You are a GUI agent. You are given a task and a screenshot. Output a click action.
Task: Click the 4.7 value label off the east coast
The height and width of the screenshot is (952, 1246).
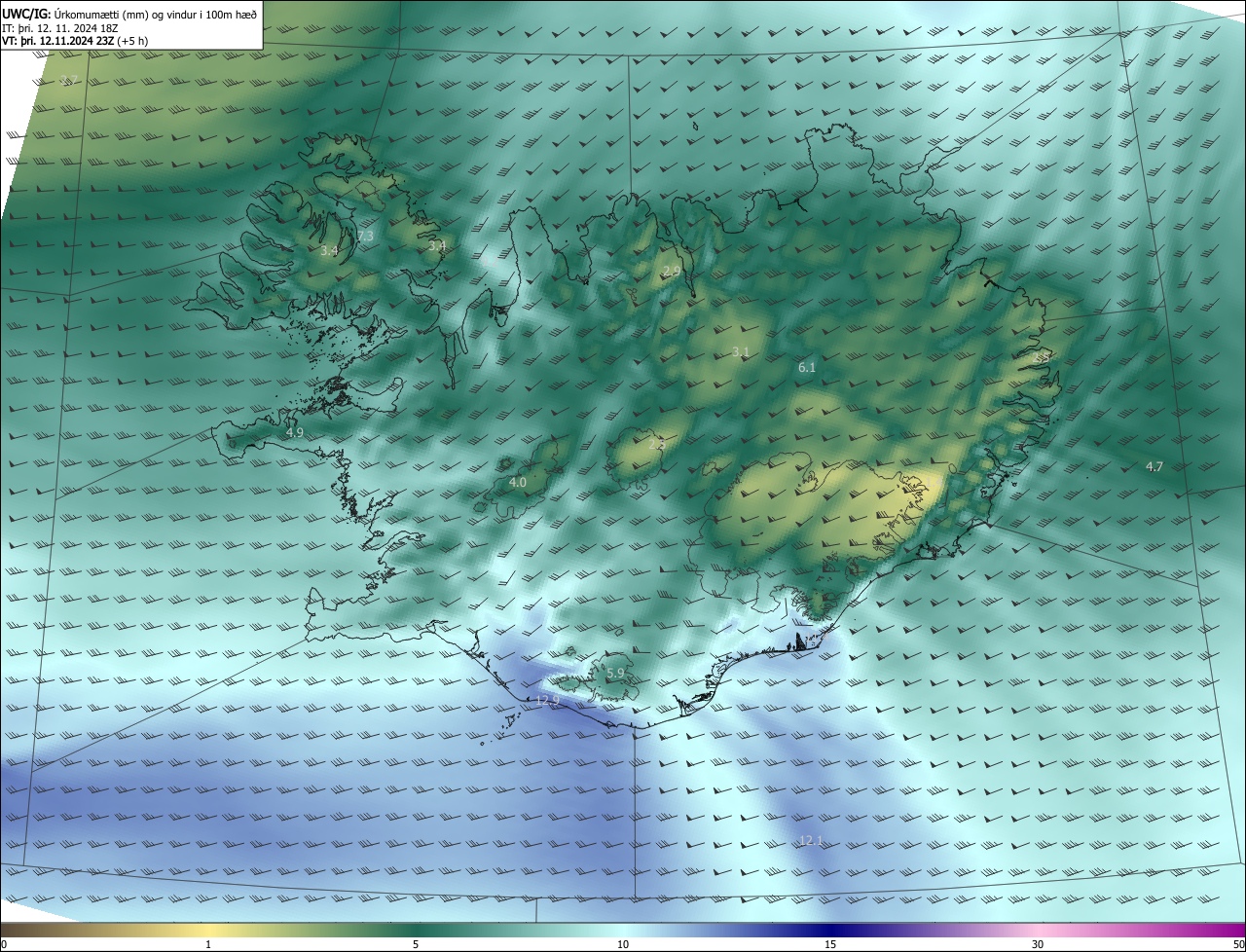[x=1154, y=467]
